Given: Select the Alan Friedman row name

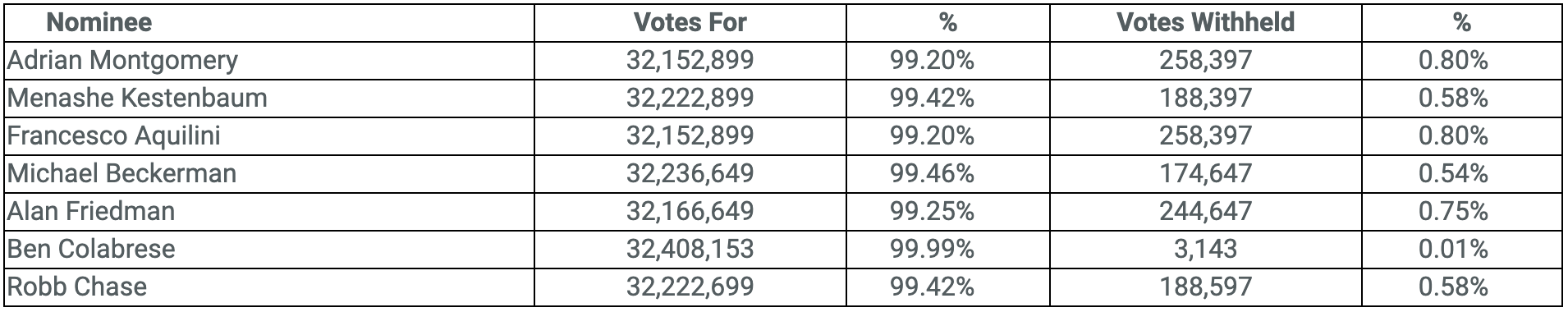Looking at the screenshot, I should [91, 211].
